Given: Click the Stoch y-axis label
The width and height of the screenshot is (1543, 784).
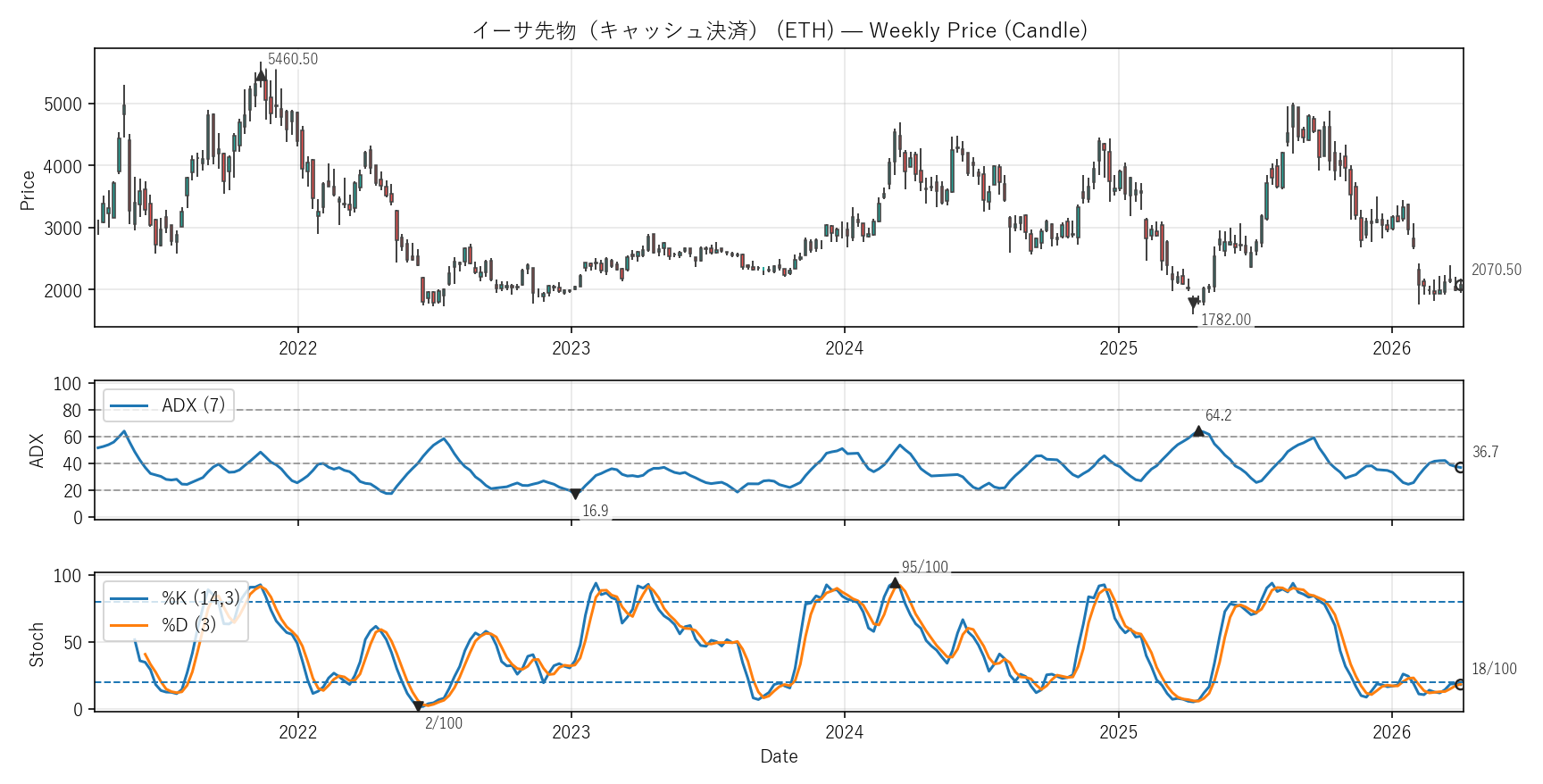Looking at the screenshot, I should tap(37, 644).
